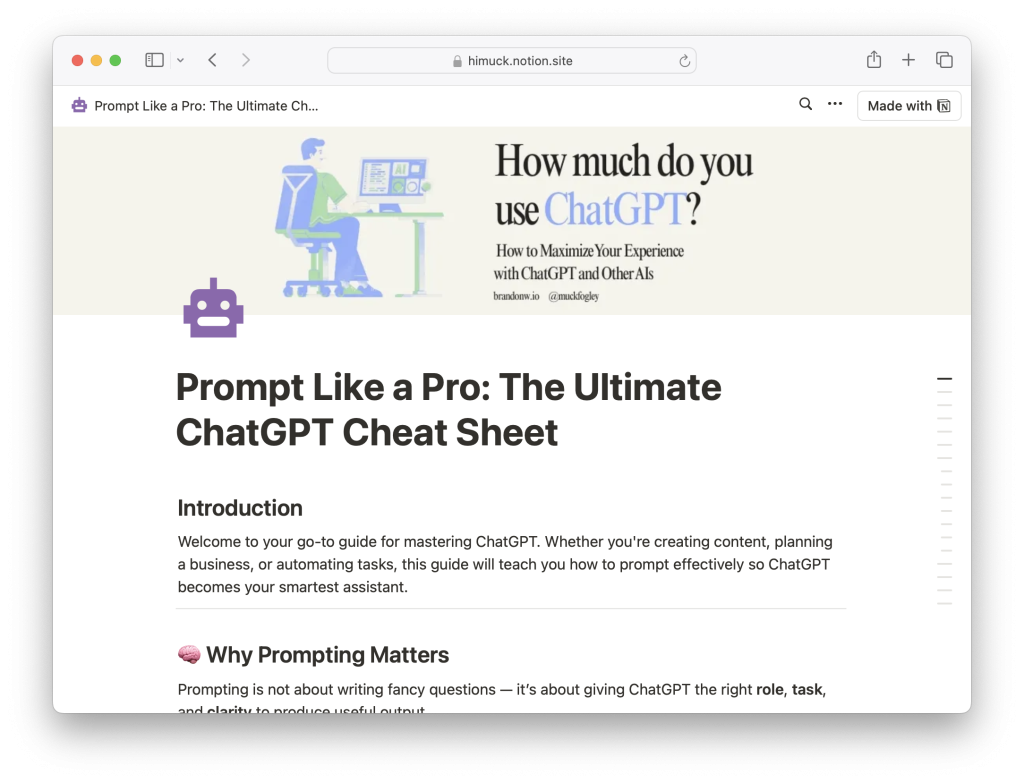This screenshot has height=783, width=1024.
Task: Click the purple robot breadcrumb icon
Action: point(79,105)
